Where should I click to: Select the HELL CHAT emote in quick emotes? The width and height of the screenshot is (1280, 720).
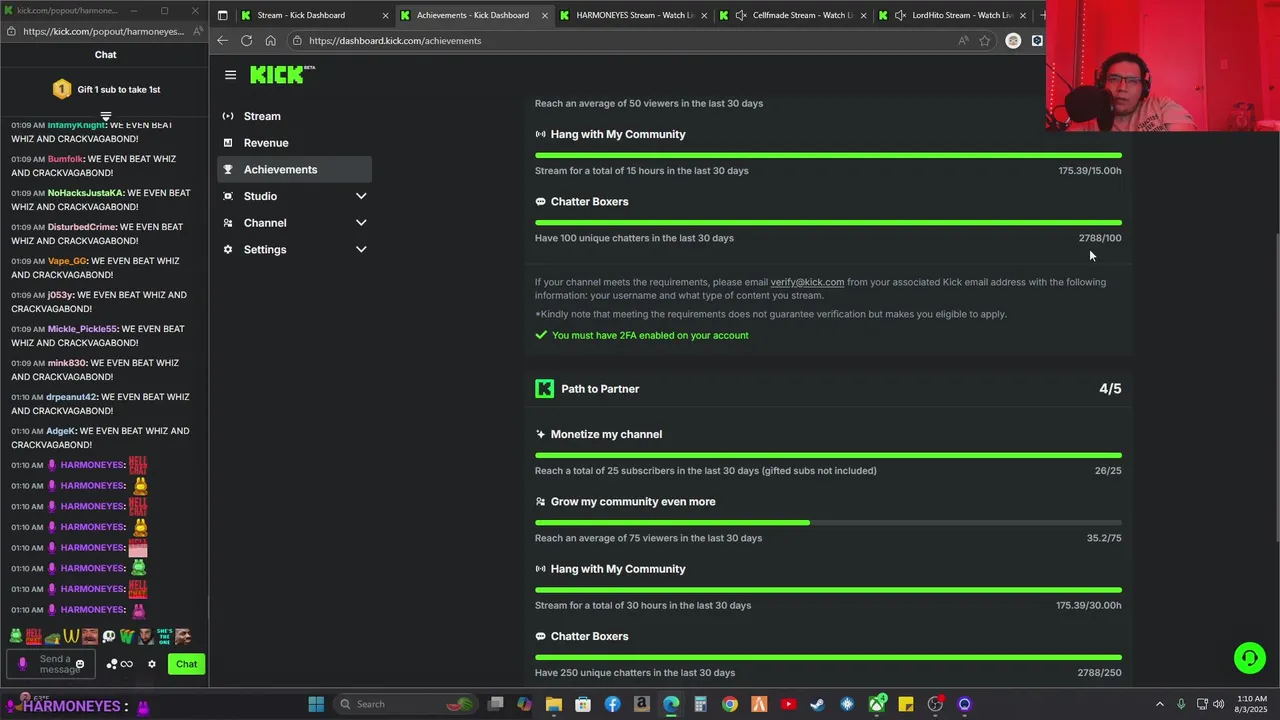[x=34, y=636]
